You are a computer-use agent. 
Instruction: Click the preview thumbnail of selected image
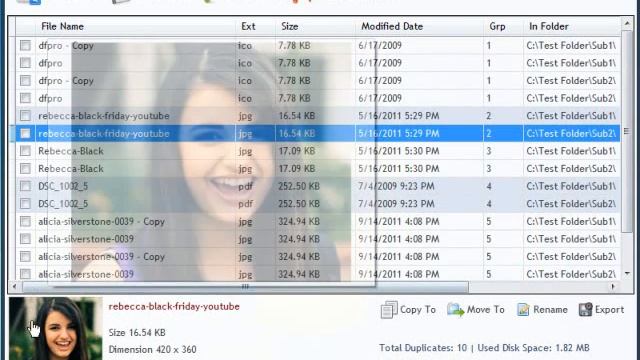(x=56, y=329)
